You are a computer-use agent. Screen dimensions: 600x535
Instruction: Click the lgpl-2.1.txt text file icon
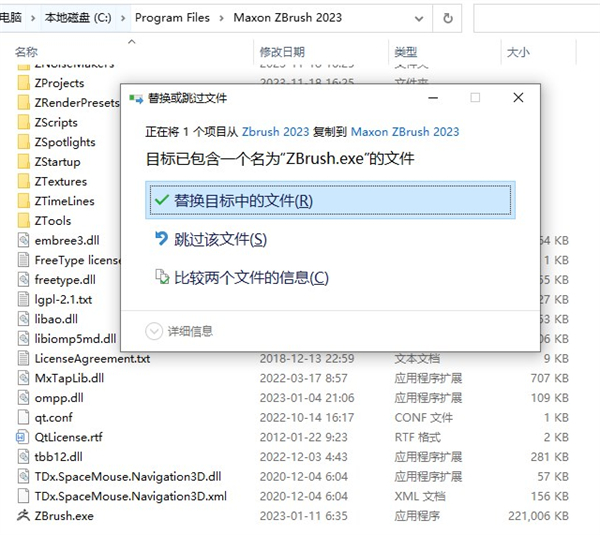(23, 299)
